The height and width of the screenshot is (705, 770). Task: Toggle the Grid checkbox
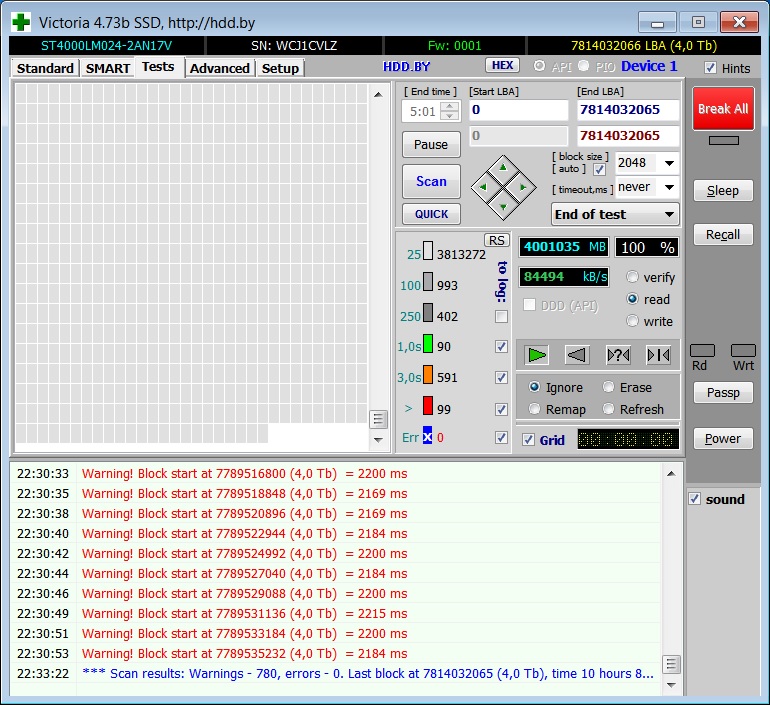pos(528,440)
